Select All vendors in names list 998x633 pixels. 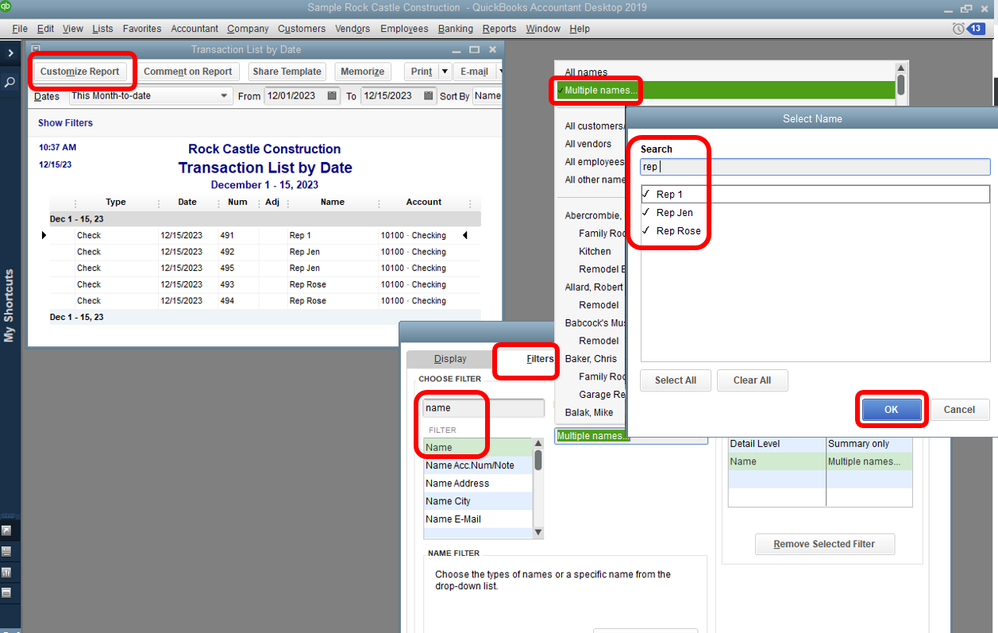coord(588,144)
